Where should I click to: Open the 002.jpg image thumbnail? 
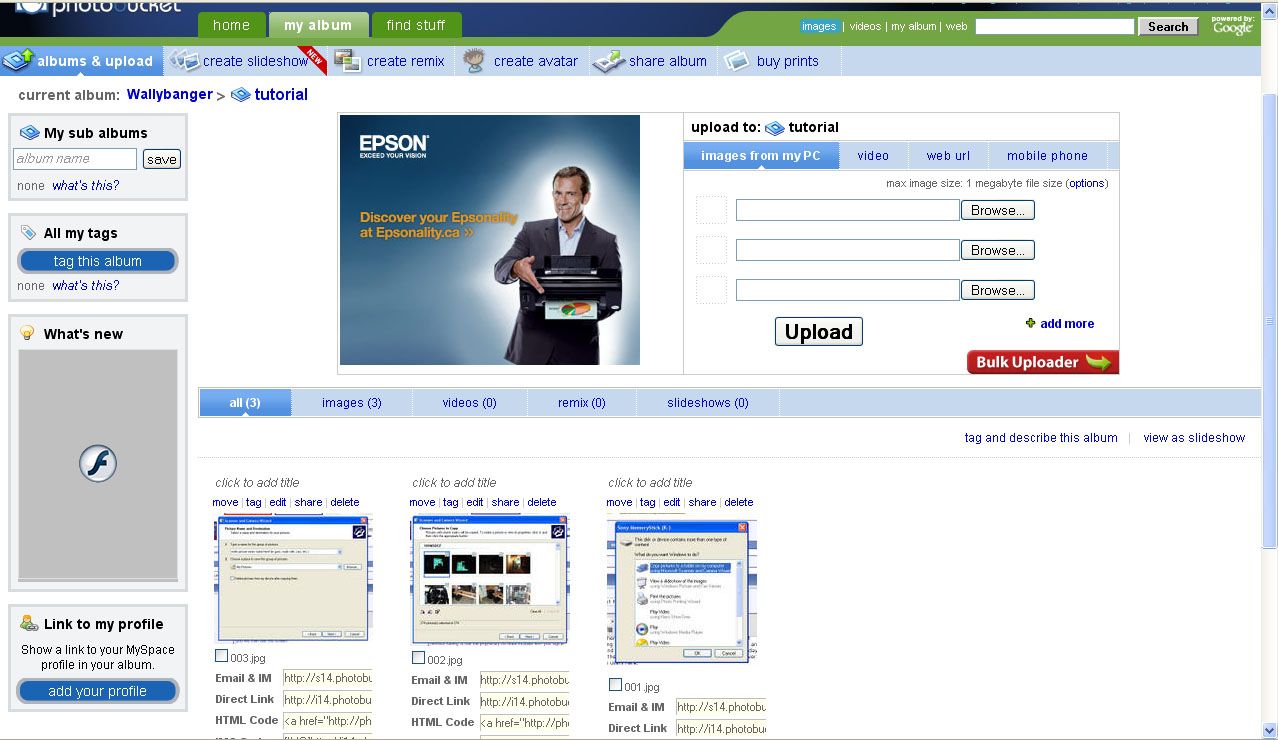[x=489, y=580]
